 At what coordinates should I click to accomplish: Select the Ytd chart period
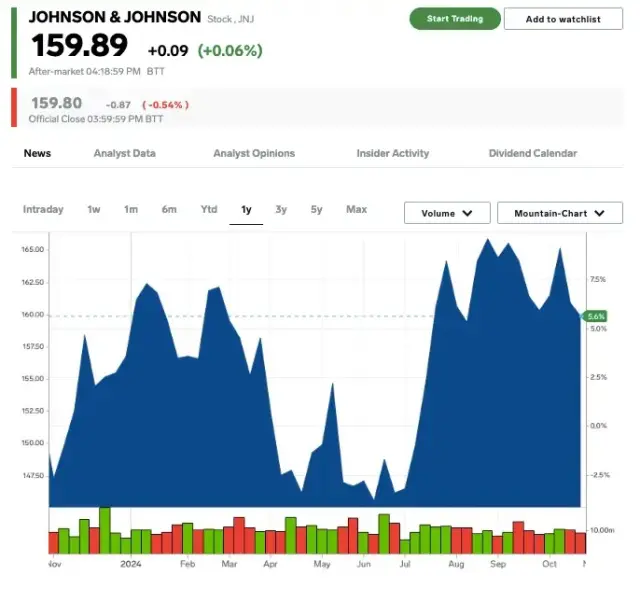pos(208,209)
